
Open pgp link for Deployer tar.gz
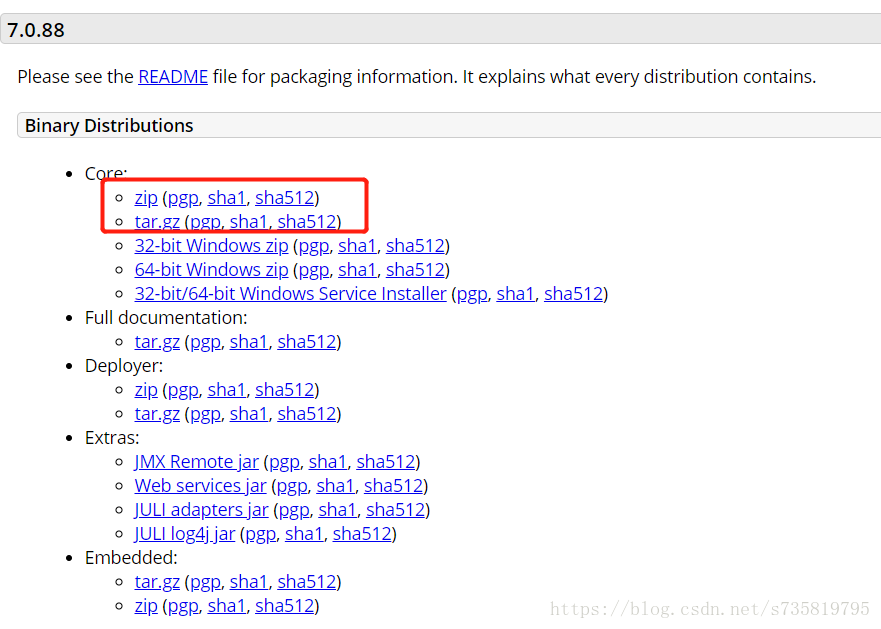(x=206, y=414)
